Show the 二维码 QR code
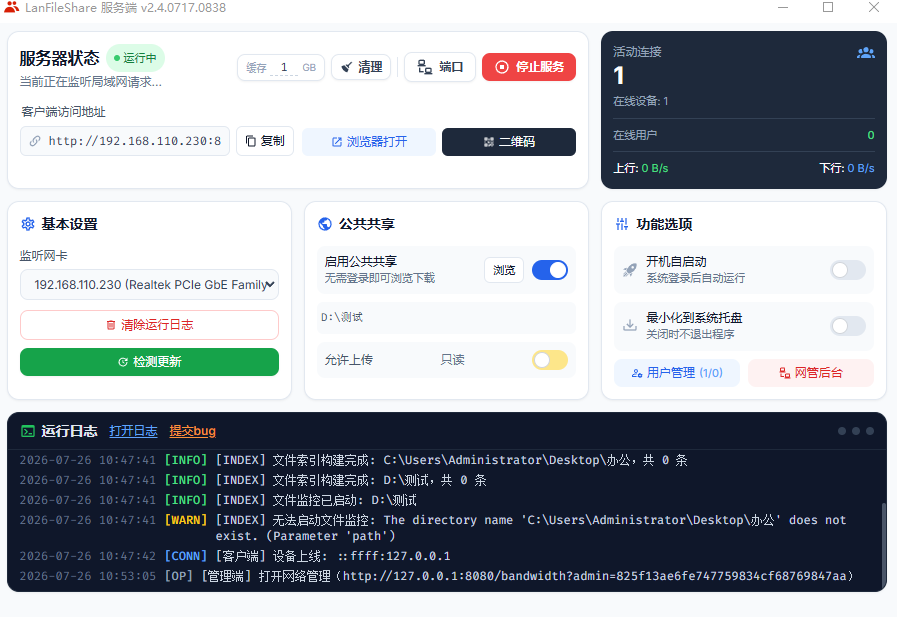The image size is (897, 617). click(x=509, y=142)
